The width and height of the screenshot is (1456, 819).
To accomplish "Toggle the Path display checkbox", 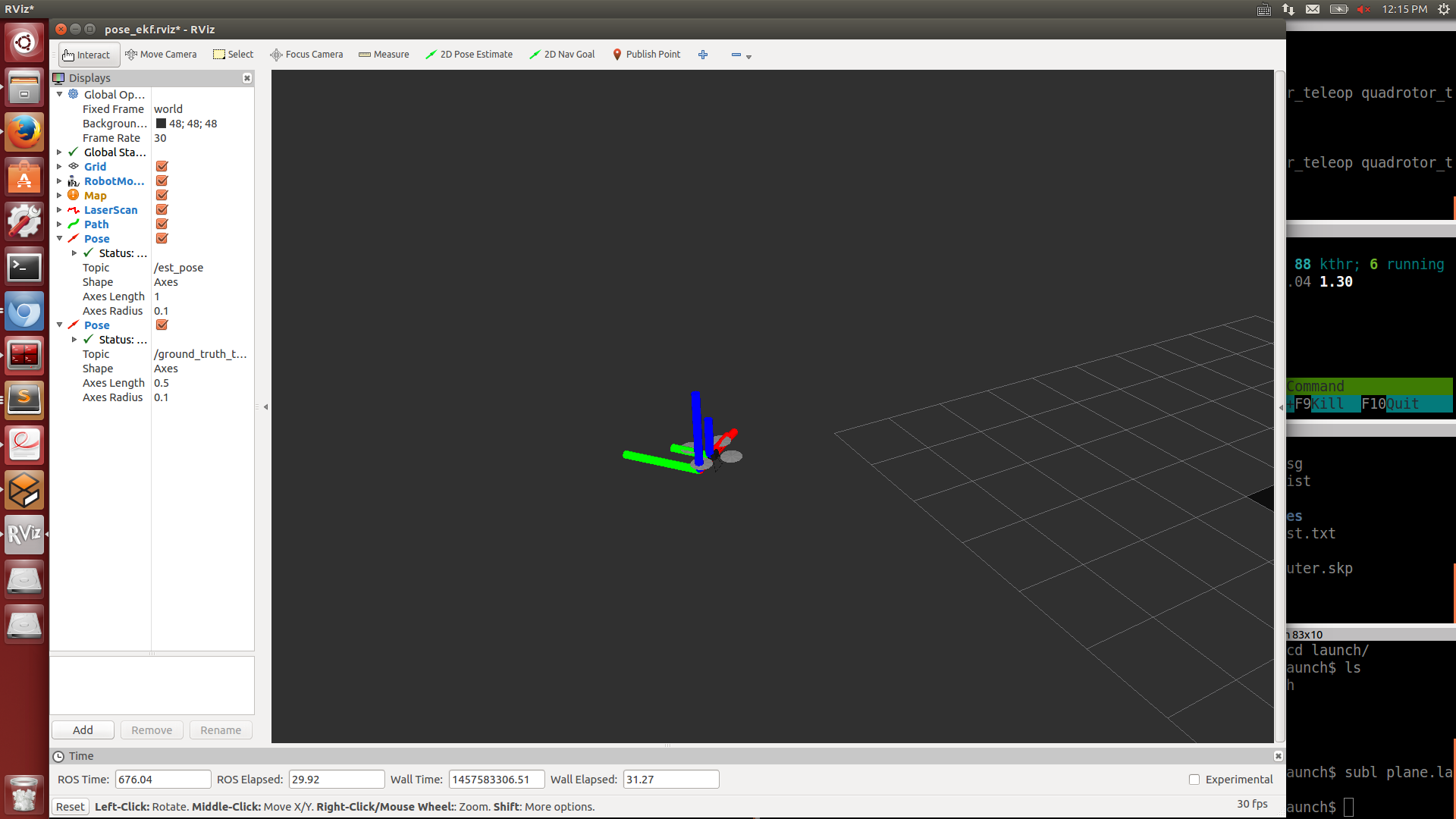I will (162, 224).
